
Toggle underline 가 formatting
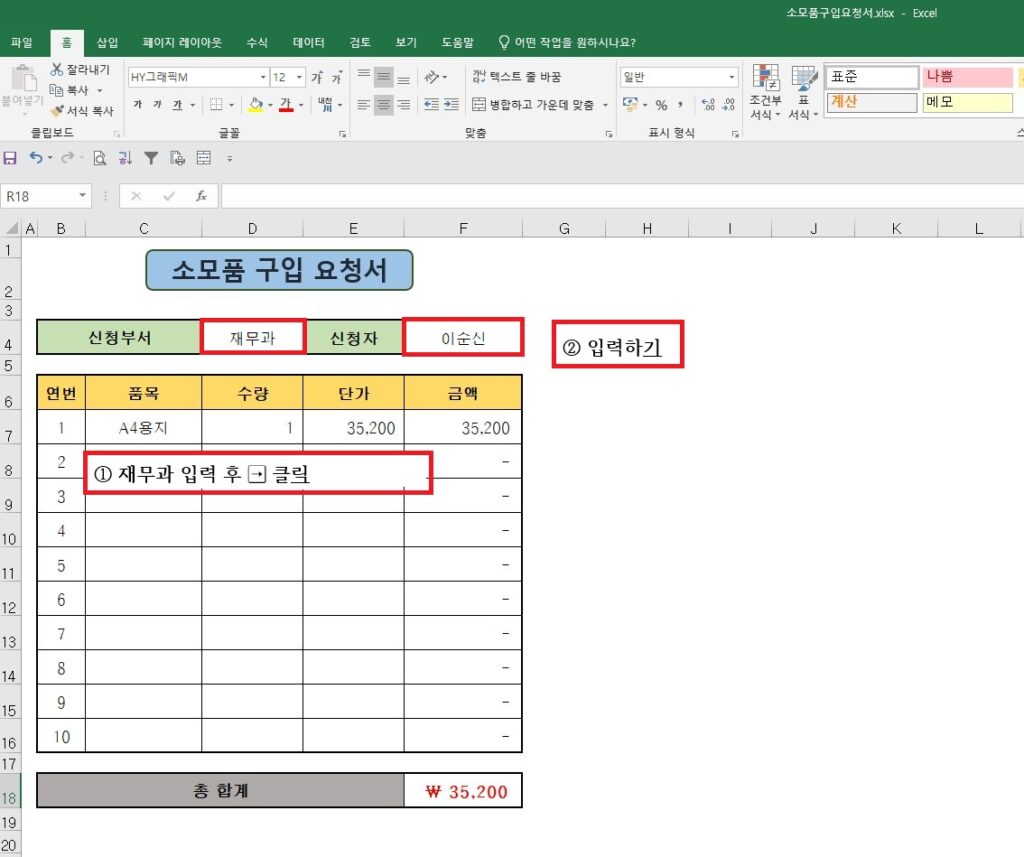click(177, 105)
